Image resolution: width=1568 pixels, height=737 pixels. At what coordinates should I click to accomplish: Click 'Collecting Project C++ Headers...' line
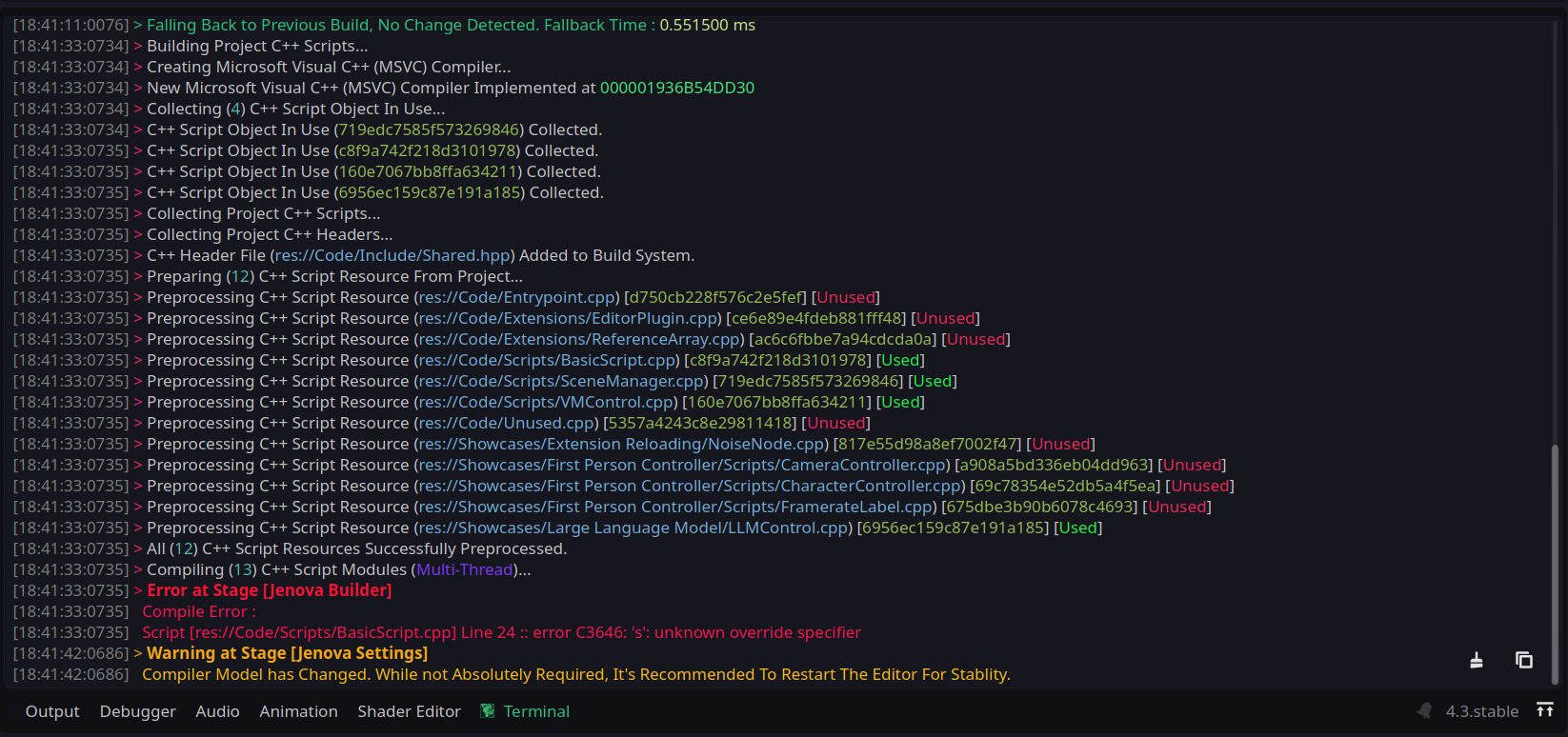point(270,234)
